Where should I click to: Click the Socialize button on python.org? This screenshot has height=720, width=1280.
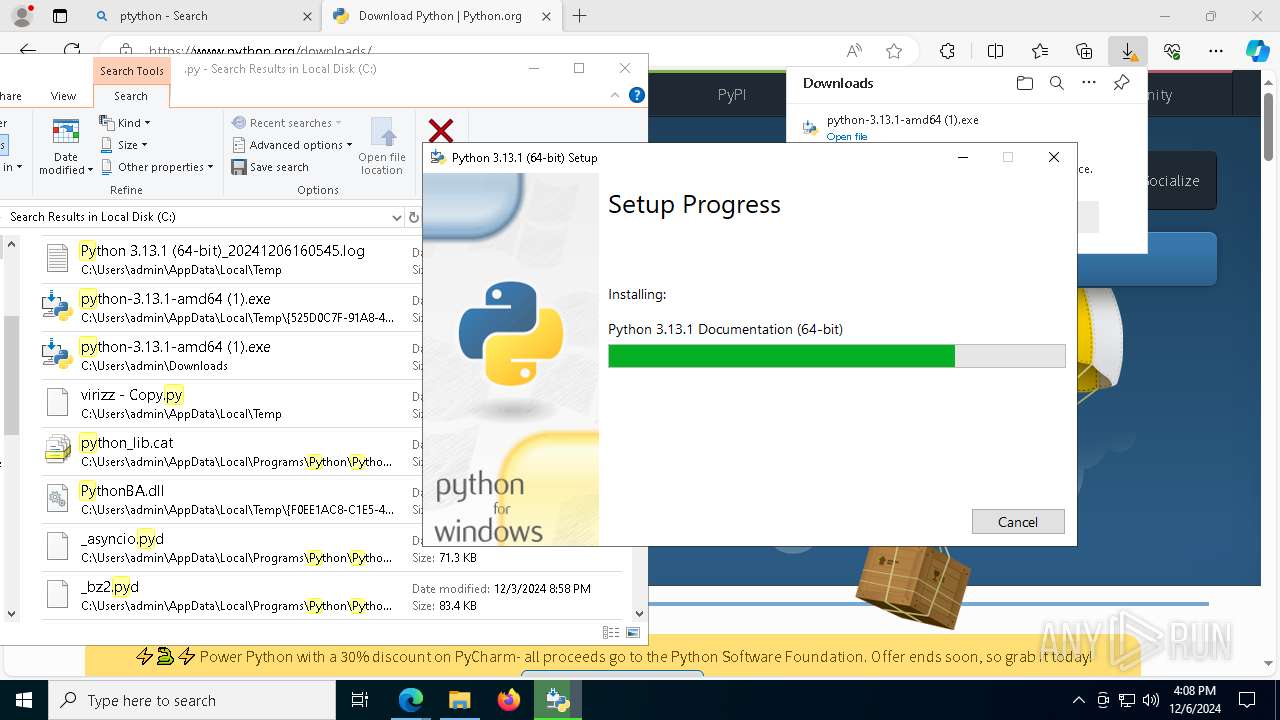click(1171, 181)
